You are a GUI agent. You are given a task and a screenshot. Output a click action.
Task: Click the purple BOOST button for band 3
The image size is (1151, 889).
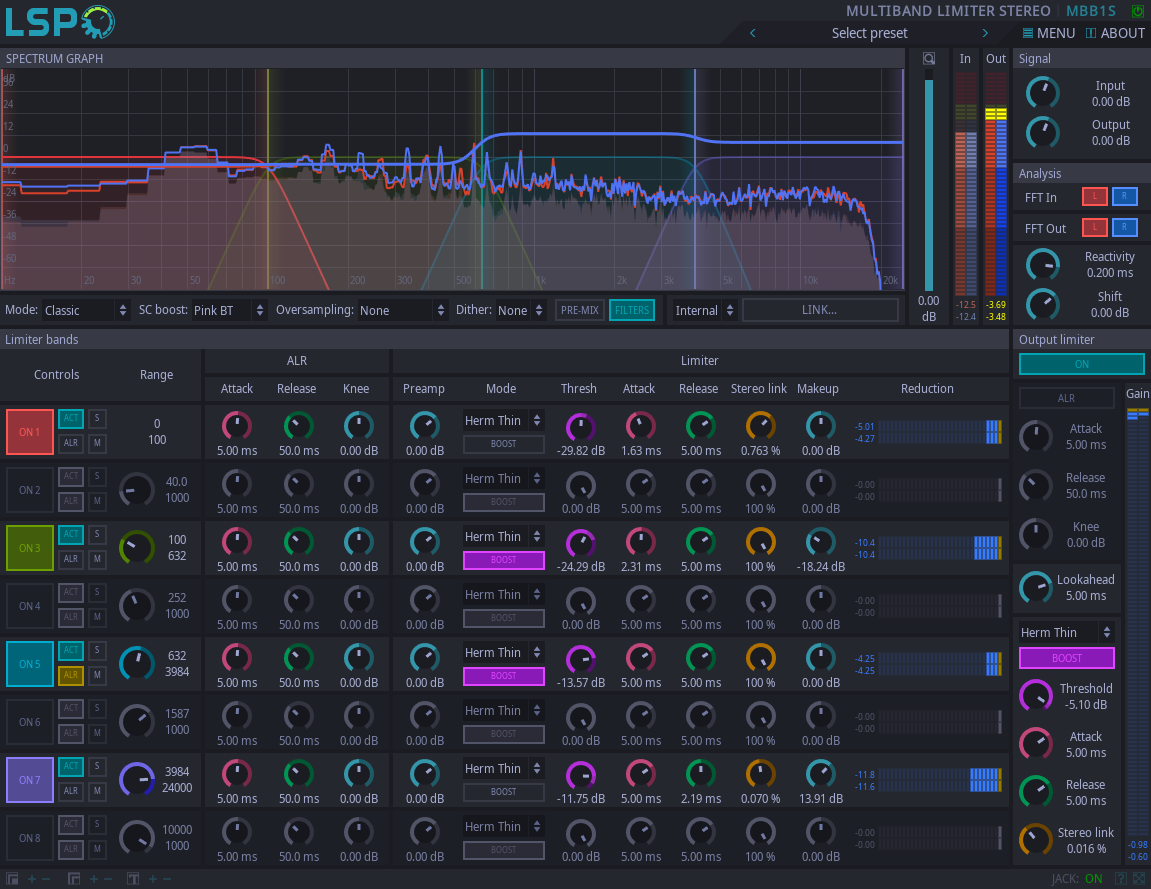[503, 560]
